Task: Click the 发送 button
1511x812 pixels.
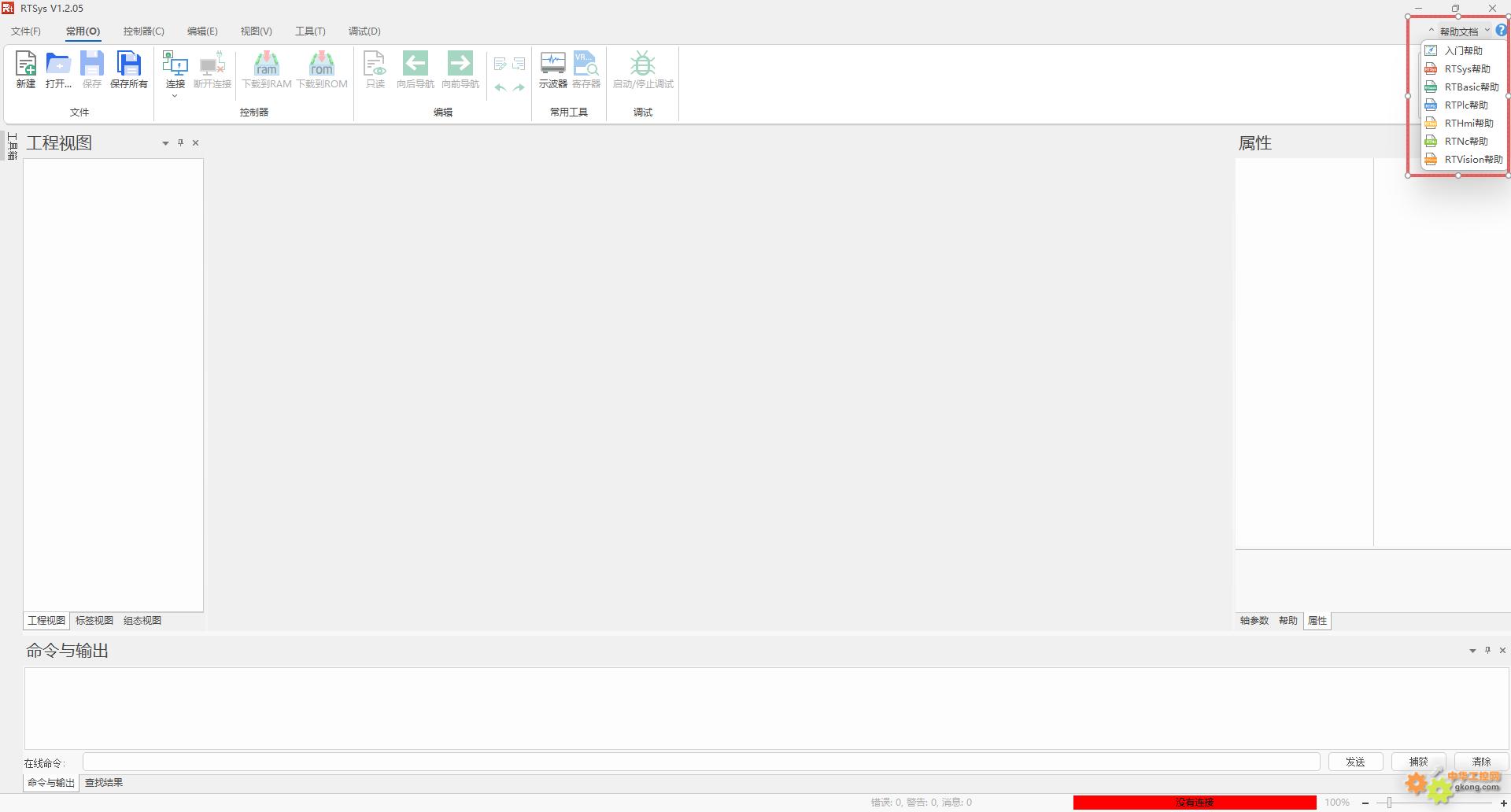Action: pyautogui.click(x=1355, y=762)
